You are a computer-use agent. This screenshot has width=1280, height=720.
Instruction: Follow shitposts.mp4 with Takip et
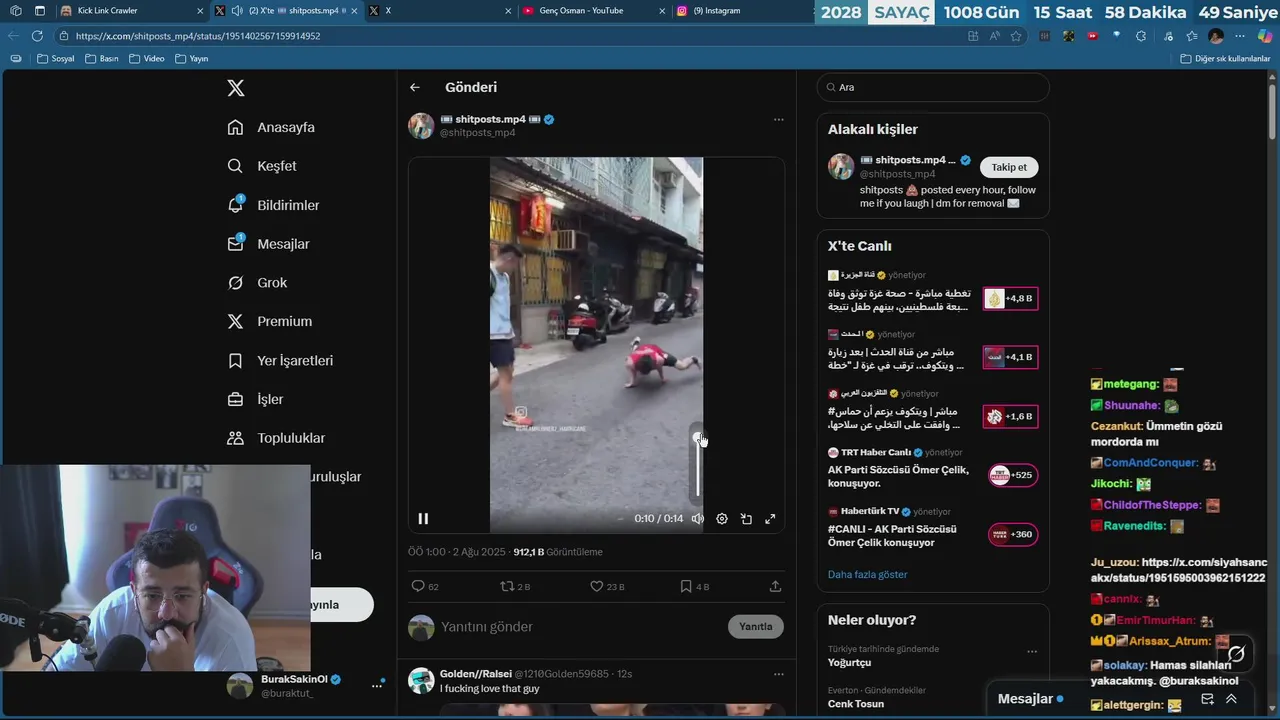click(1009, 167)
